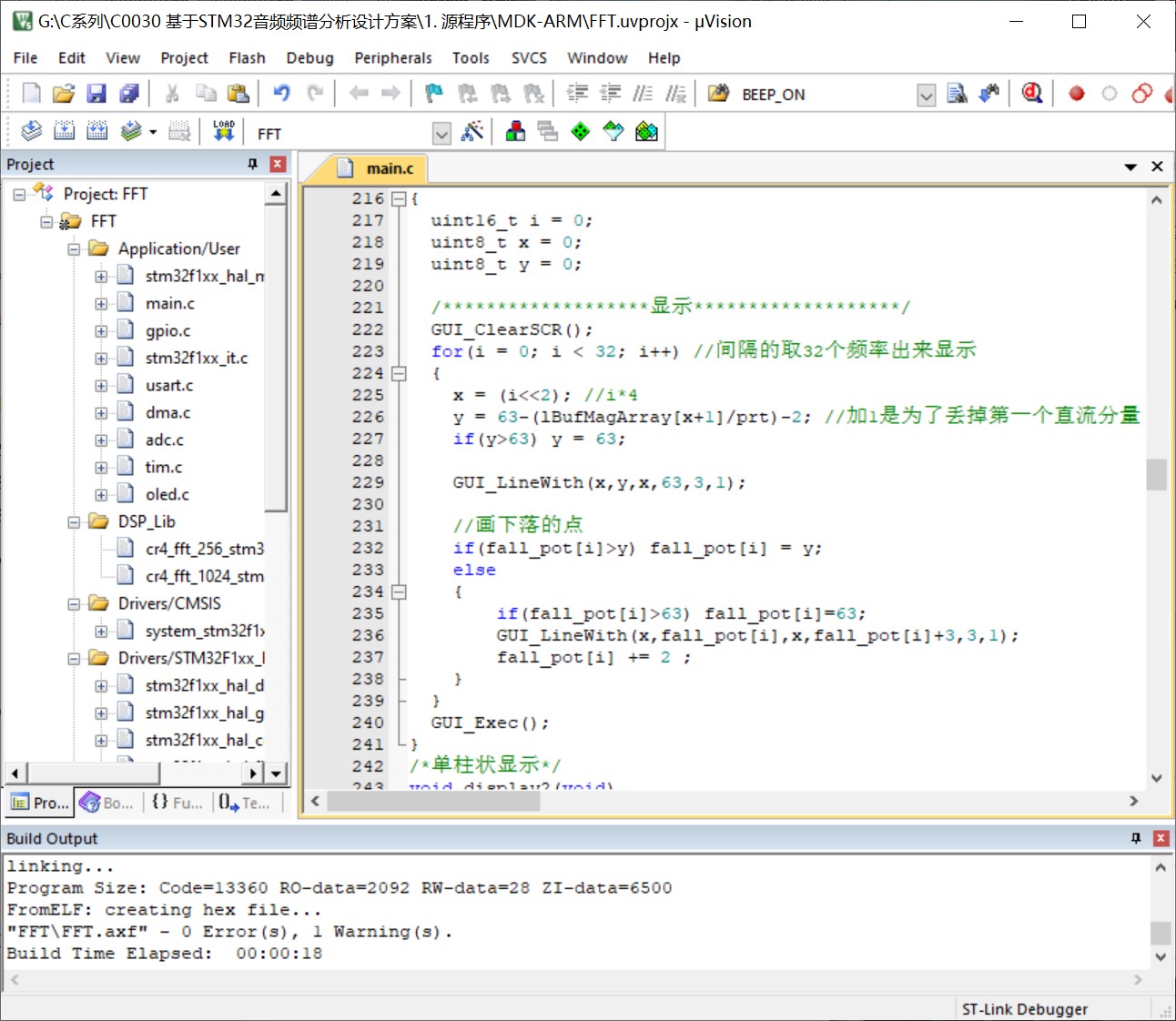This screenshot has width=1176, height=1021.
Task: Close the Build Output panel
Action: tap(1161, 838)
